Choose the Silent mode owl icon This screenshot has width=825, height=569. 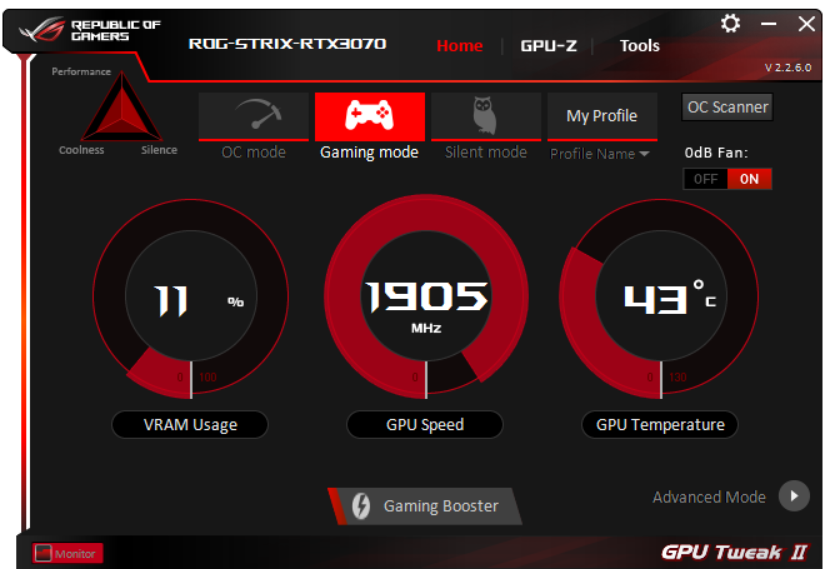tap(486, 116)
